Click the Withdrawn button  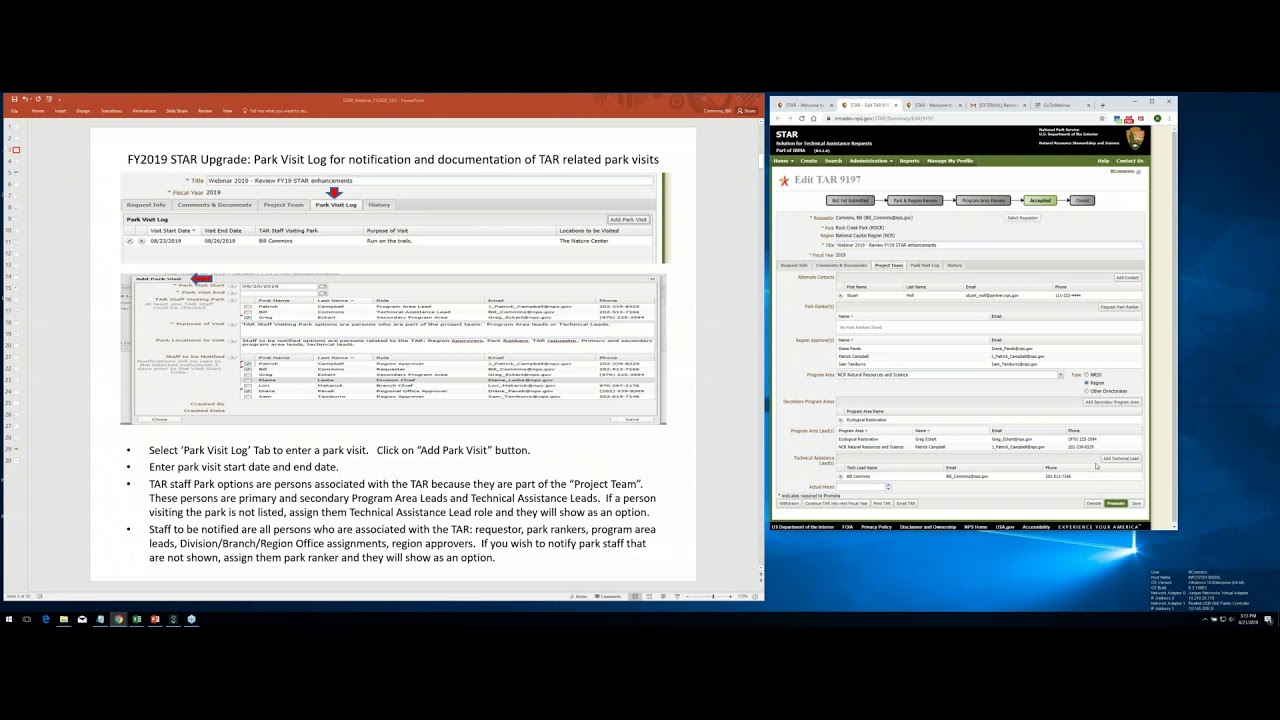click(789, 503)
